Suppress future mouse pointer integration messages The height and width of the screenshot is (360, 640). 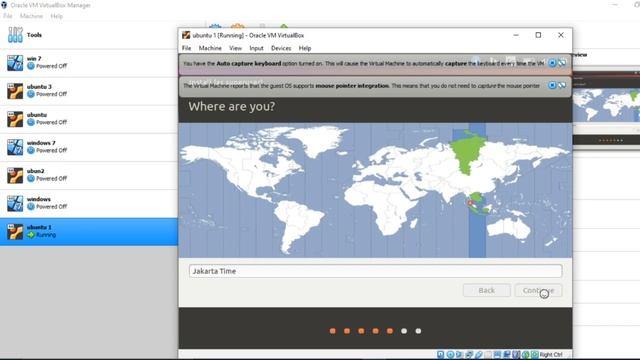click(562, 85)
